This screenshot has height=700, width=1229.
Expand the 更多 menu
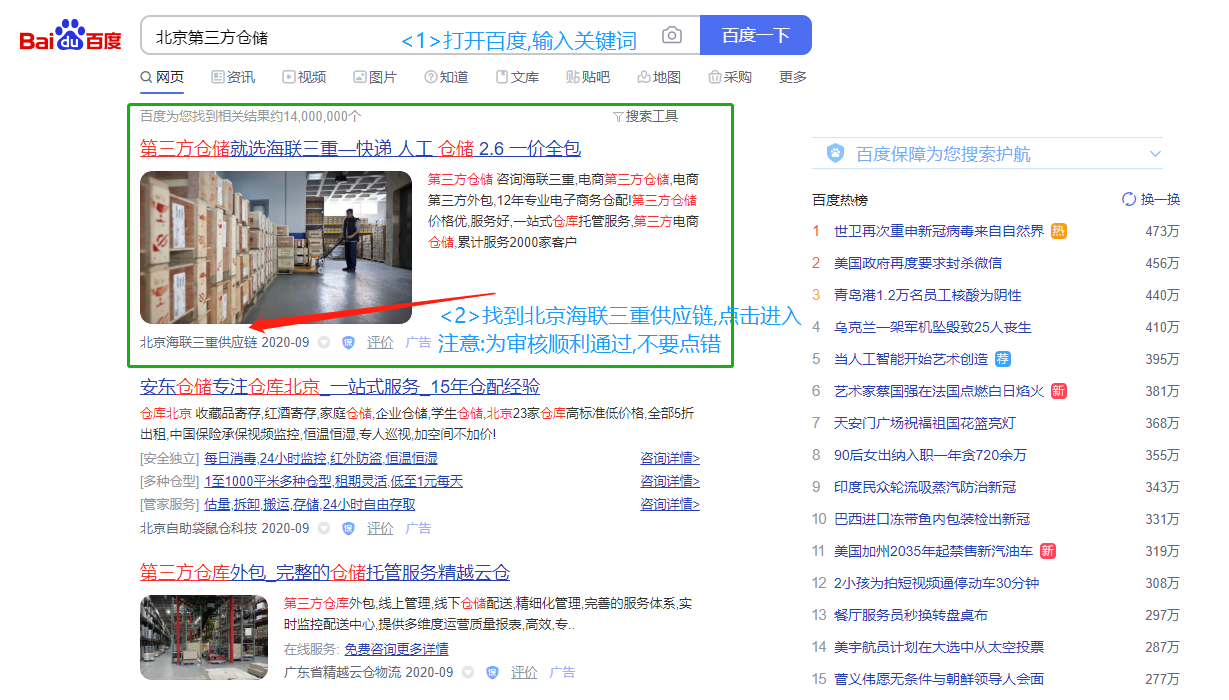coord(793,77)
